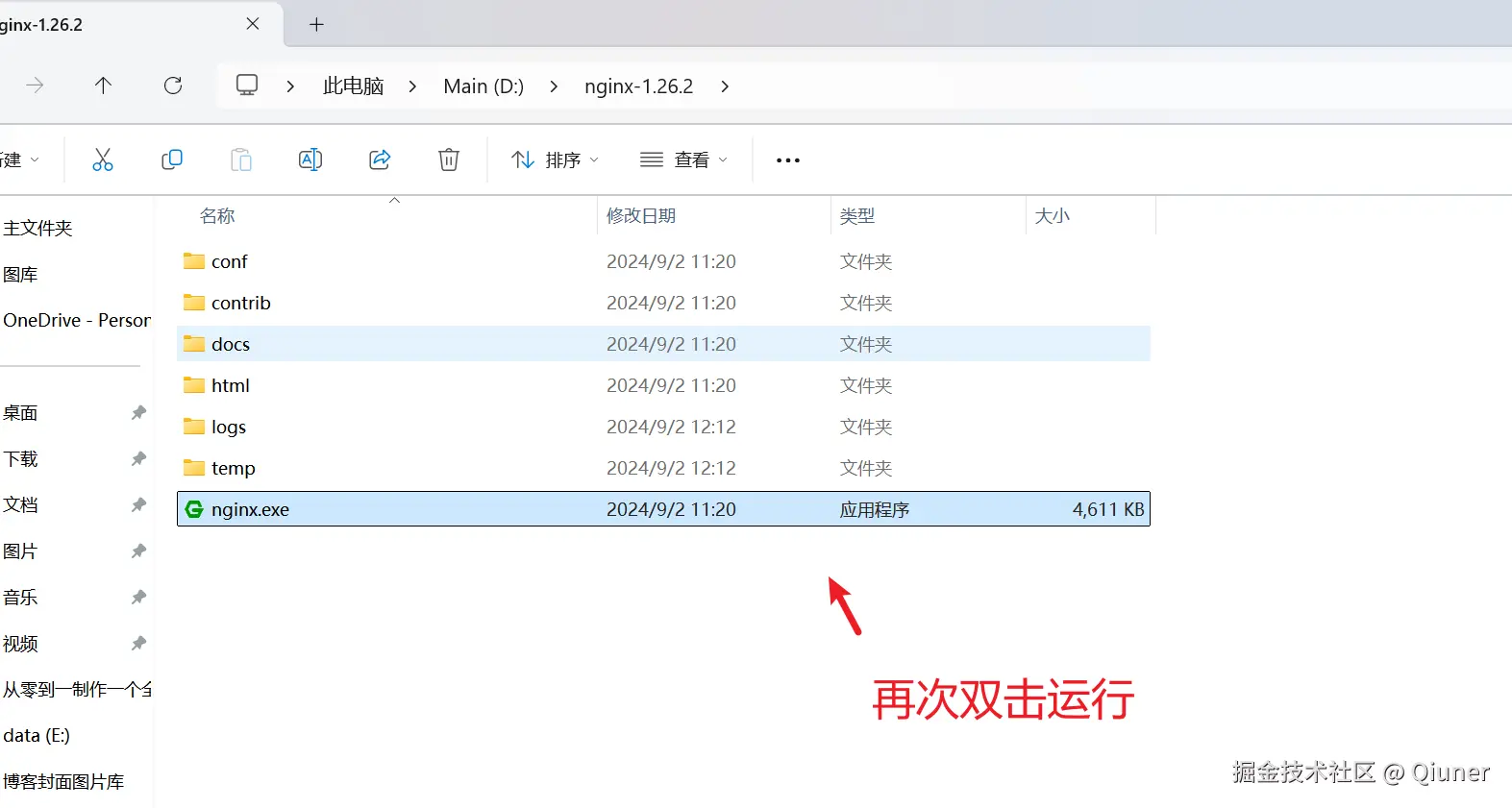Expand the chevron after Main (D:) in breadcrumb
This screenshot has width=1512, height=808.
point(554,86)
